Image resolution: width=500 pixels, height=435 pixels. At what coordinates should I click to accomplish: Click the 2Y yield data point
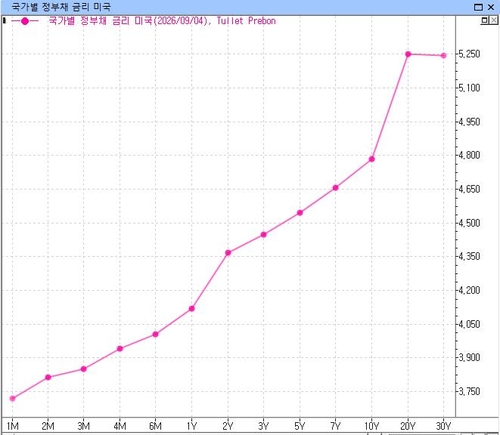[x=228, y=253]
